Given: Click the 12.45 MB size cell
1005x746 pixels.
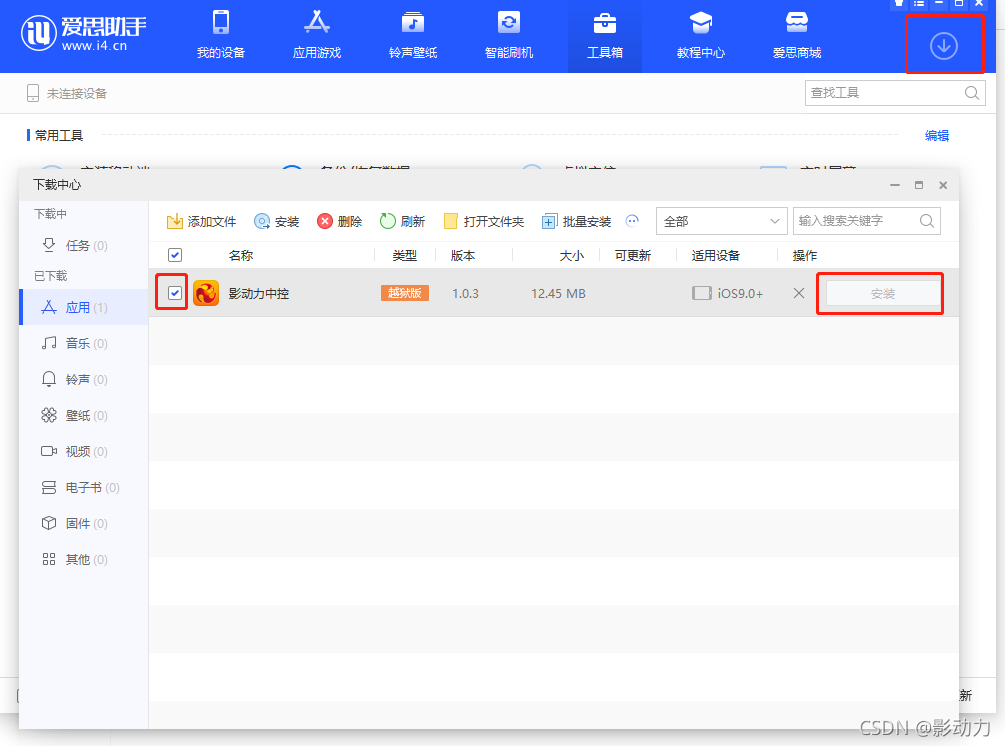Looking at the screenshot, I should pyautogui.click(x=558, y=294).
